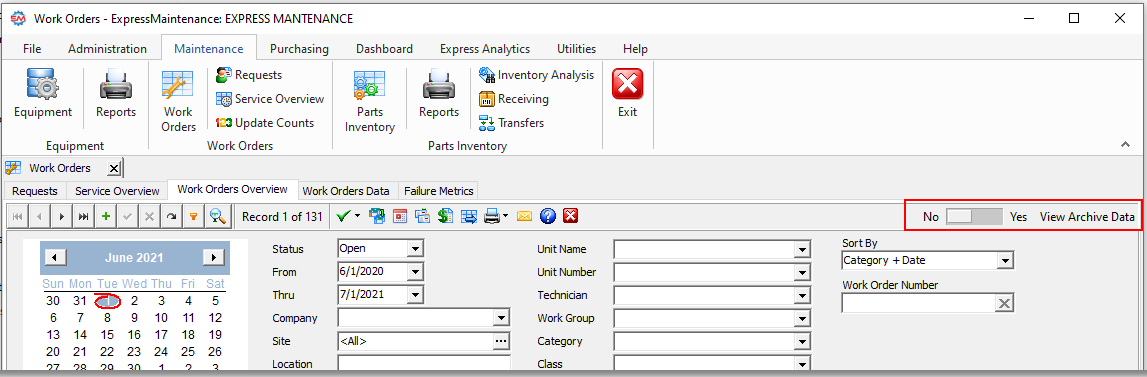The height and width of the screenshot is (377, 1147).
Task: Close the Work Orders document tab
Action: click(x=113, y=168)
